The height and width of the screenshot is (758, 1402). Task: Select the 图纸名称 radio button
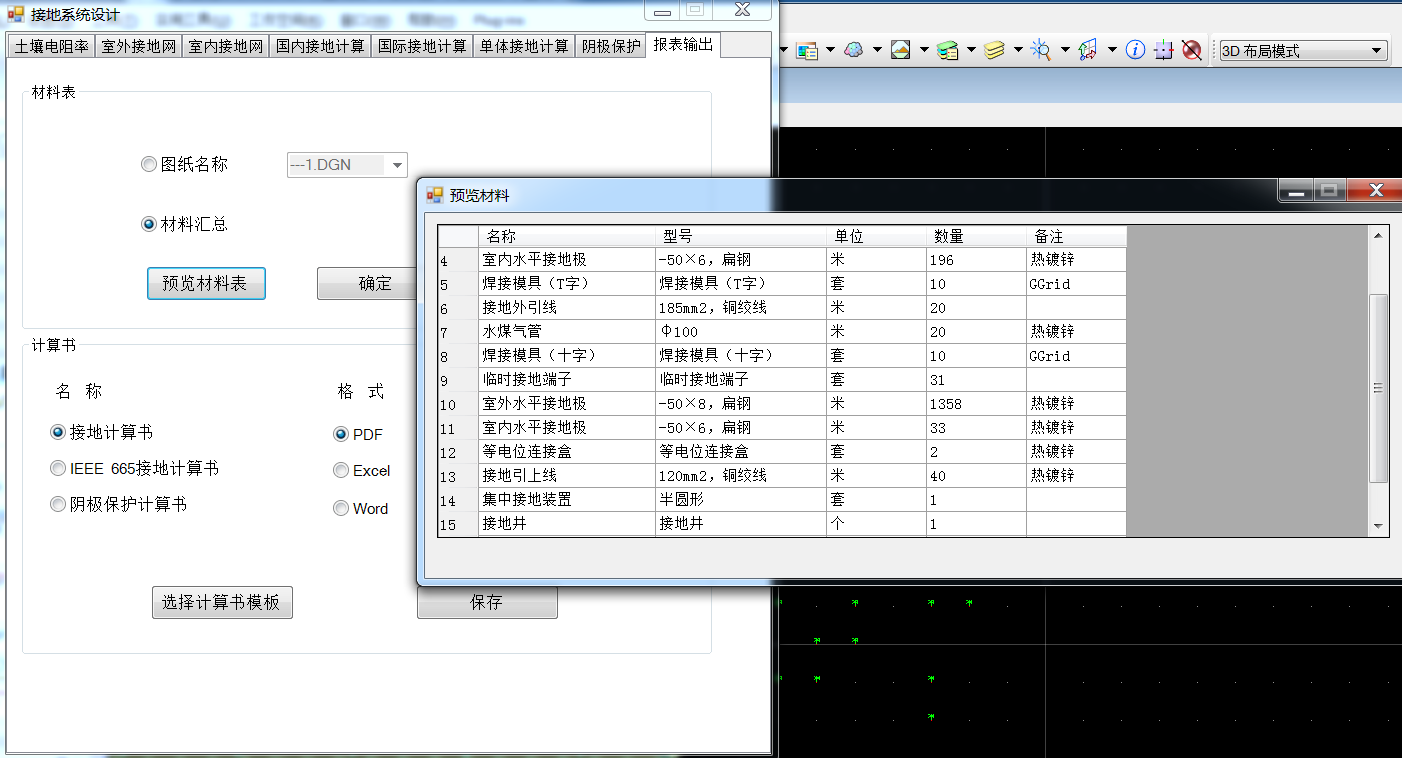point(149,165)
